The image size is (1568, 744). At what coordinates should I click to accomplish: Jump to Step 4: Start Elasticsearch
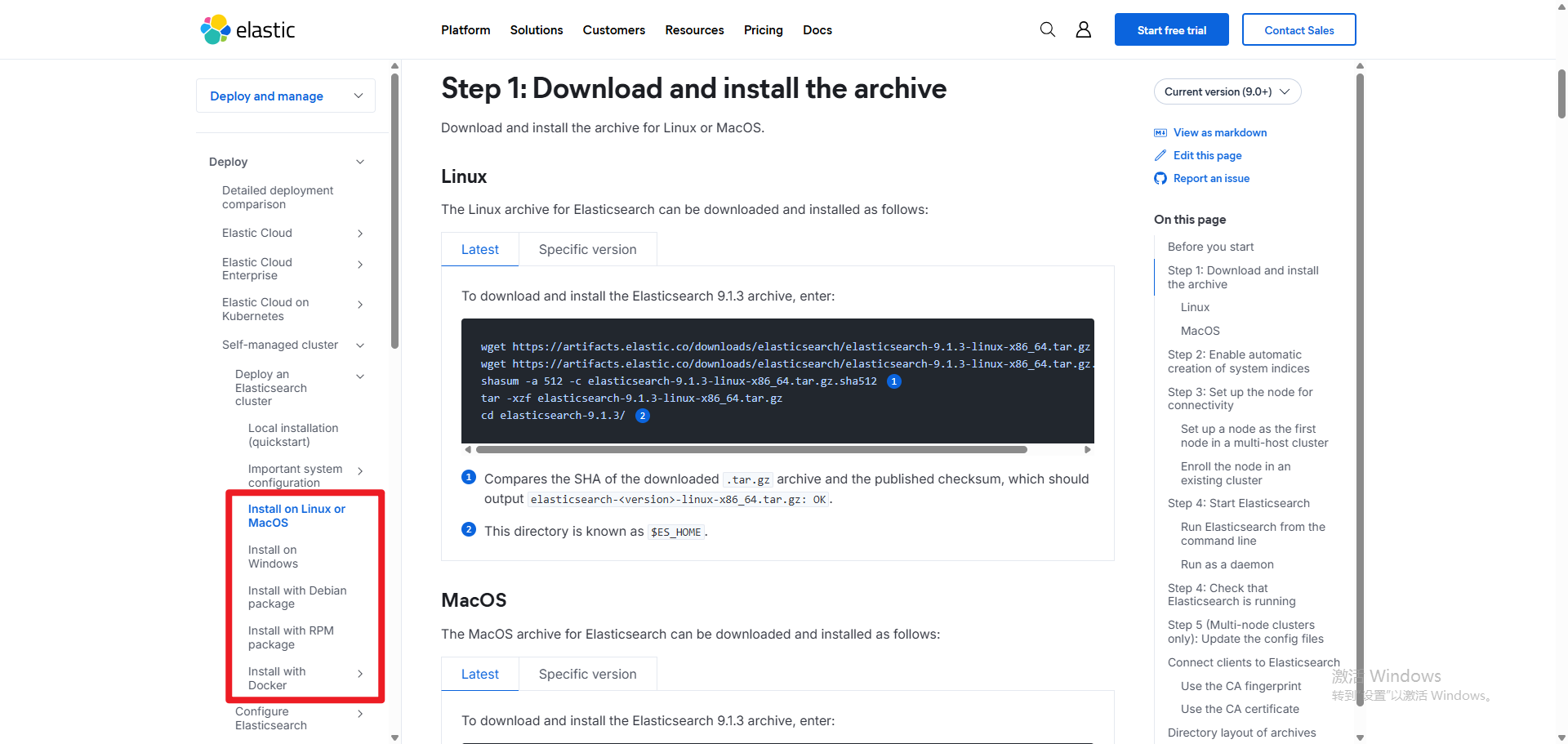[x=1238, y=503]
